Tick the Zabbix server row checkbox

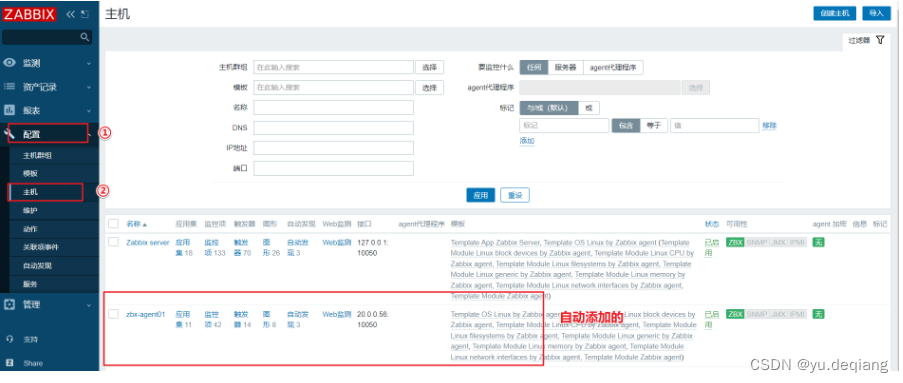click(113, 242)
